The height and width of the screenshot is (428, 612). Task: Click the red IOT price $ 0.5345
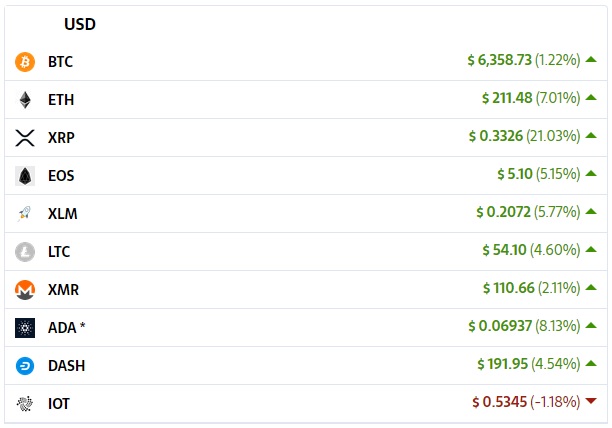point(500,402)
